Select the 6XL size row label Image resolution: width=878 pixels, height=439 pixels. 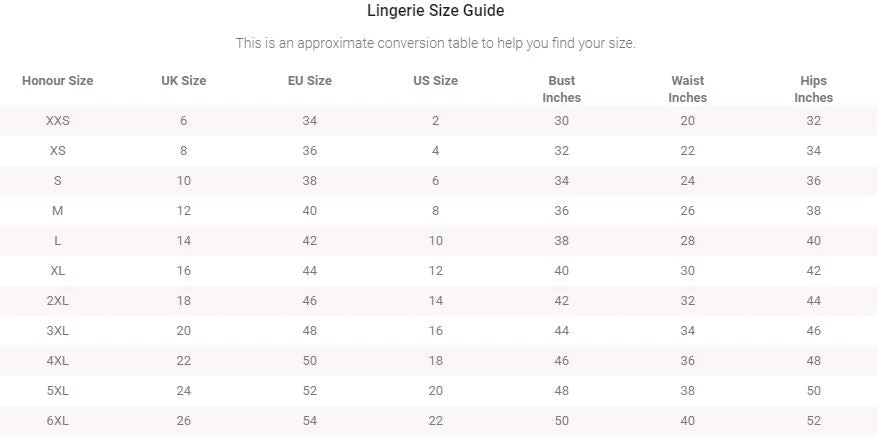coord(58,421)
